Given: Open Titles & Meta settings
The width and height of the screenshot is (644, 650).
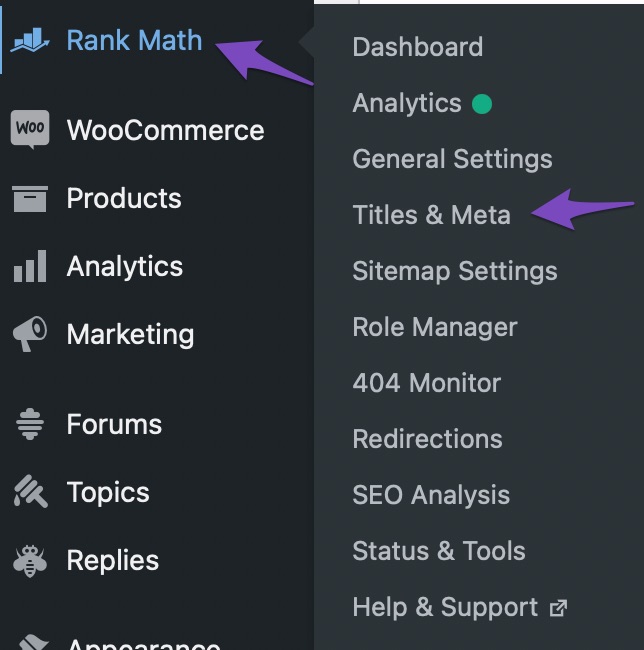Looking at the screenshot, I should 431,215.
